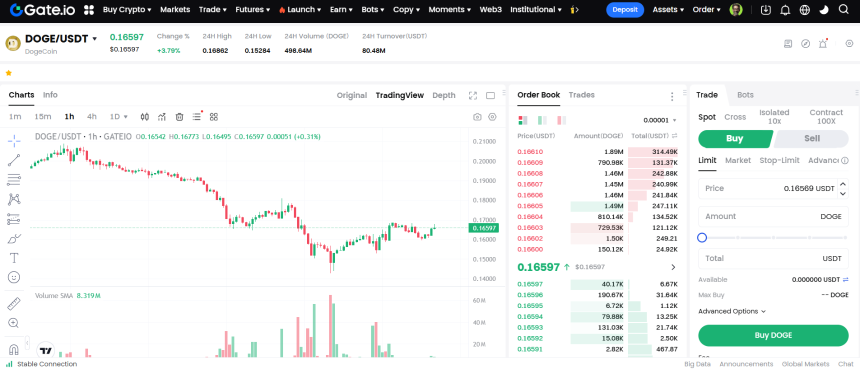Open the 0.00001 price precision dropdown
This screenshot has height=369, width=860.
coord(660,120)
